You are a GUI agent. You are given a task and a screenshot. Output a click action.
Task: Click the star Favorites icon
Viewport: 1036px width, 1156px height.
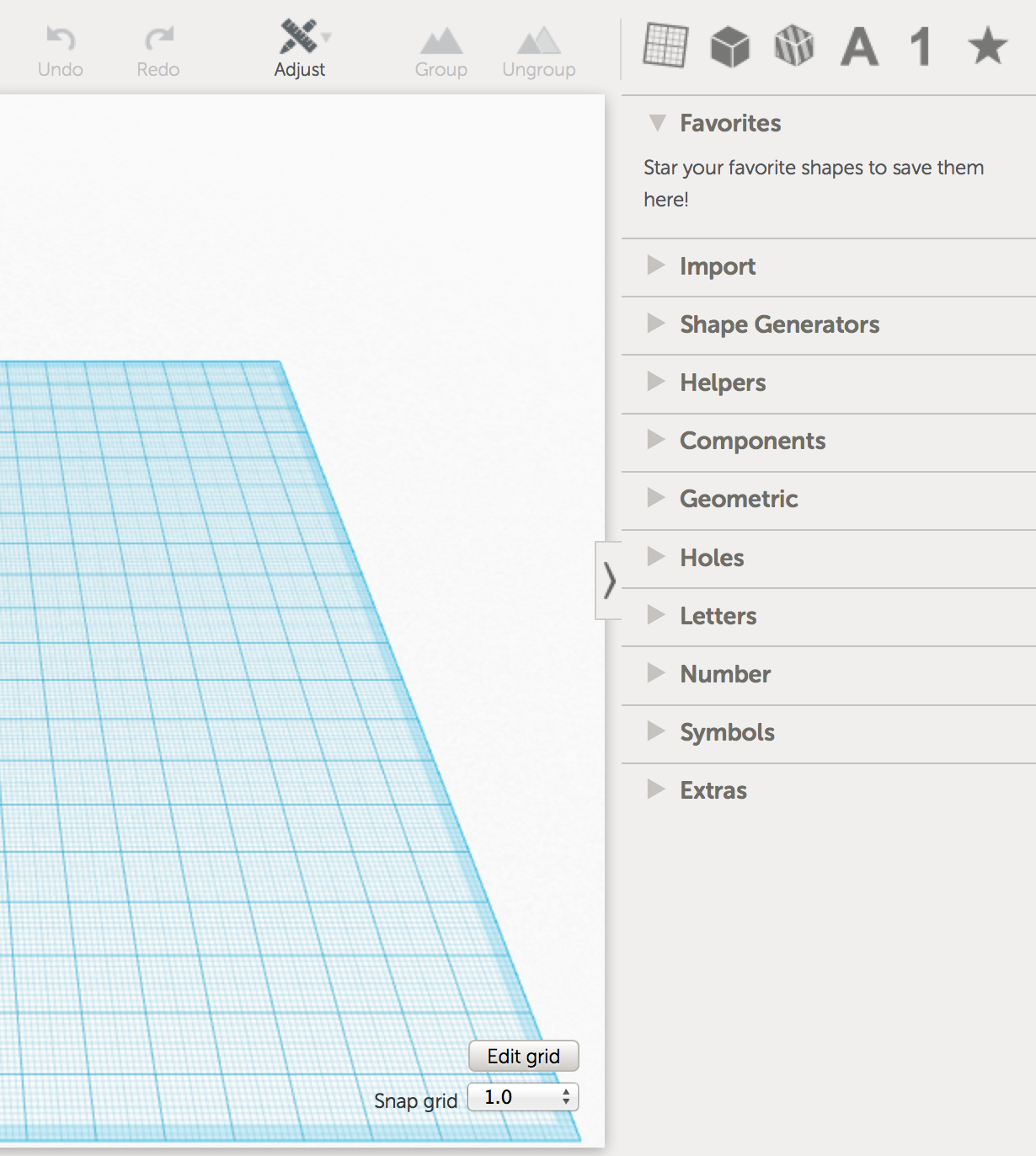point(985,46)
